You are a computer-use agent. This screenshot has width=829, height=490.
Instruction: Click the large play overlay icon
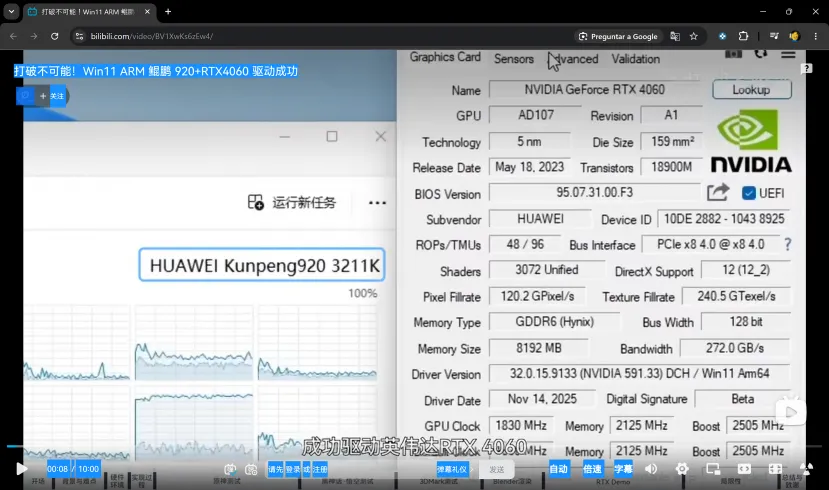click(790, 412)
